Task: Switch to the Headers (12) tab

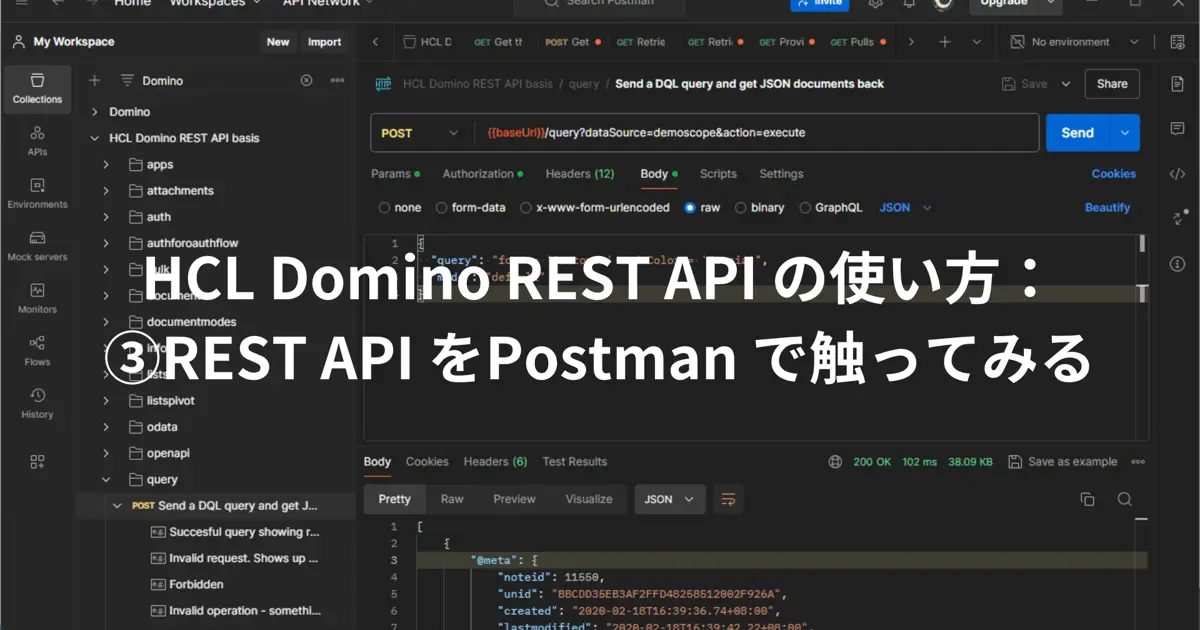Action: pyautogui.click(x=579, y=174)
